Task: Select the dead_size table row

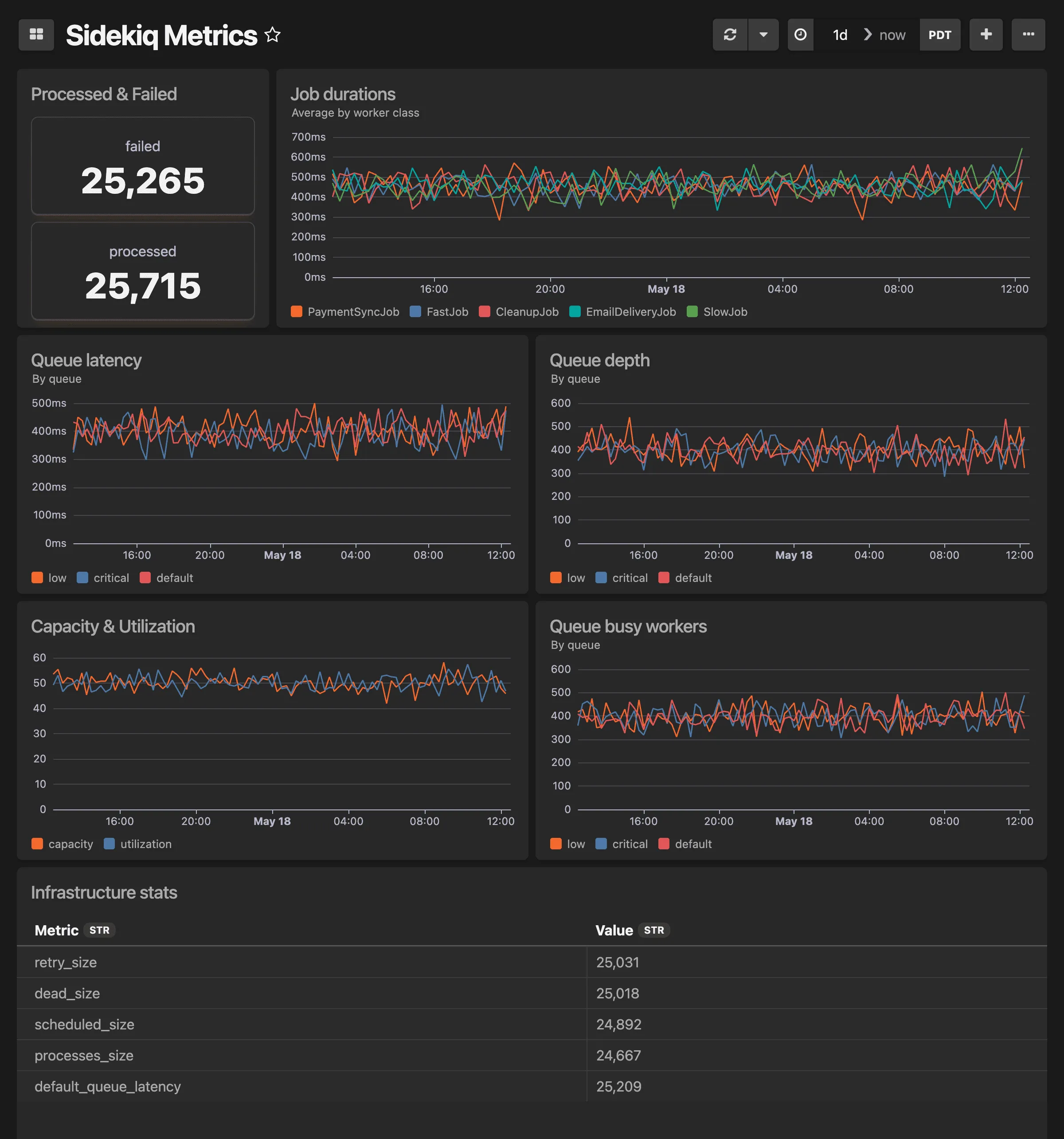Action: [x=532, y=993]
